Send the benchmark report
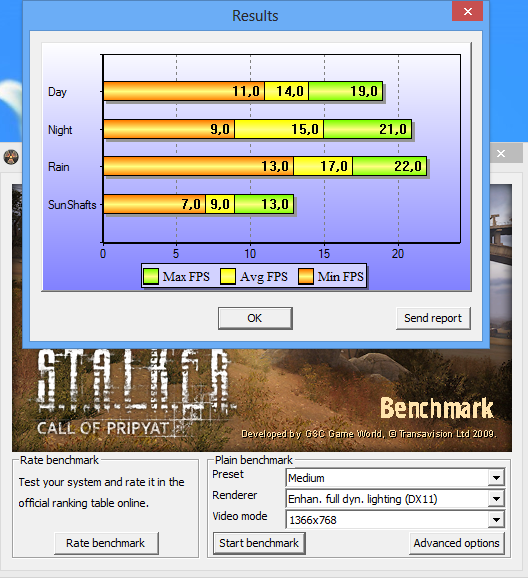The height and width of the screenshot is (578, 528). click(x=433, y=318)
